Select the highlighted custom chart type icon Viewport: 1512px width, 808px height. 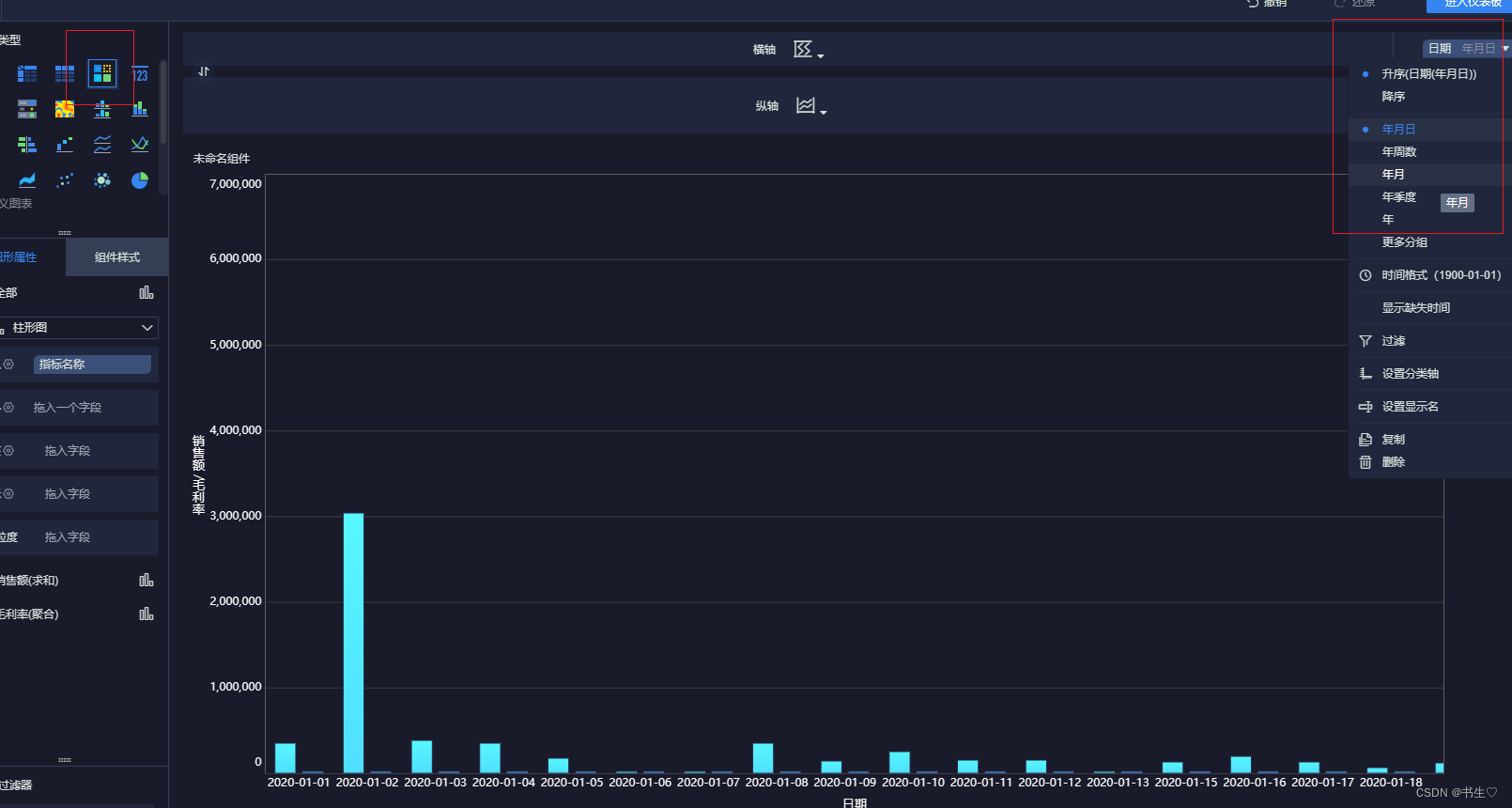click(102, 73)
